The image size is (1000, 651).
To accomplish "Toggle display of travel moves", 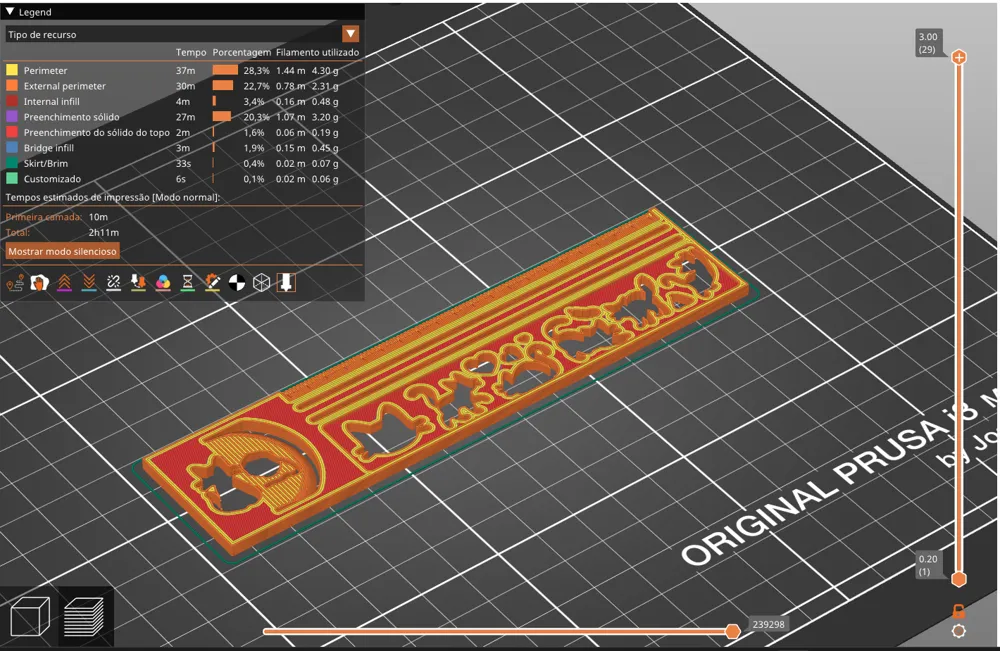I will pos(15,283).
